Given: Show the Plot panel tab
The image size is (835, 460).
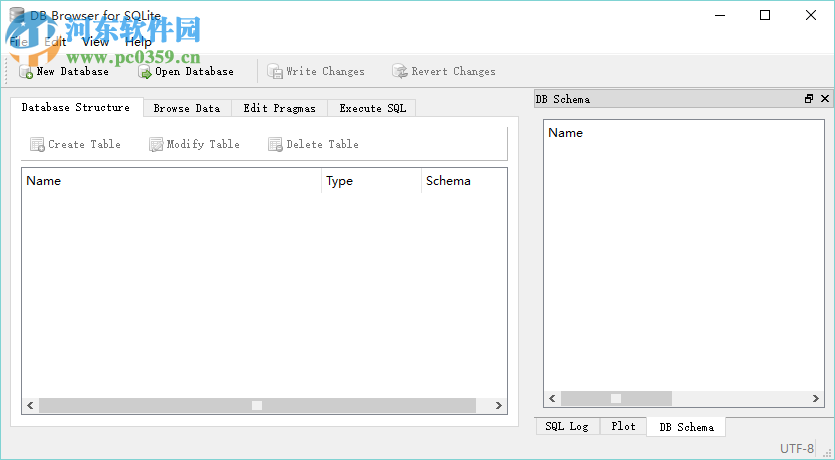Looking at the screenshot, I should coord(623,426).
